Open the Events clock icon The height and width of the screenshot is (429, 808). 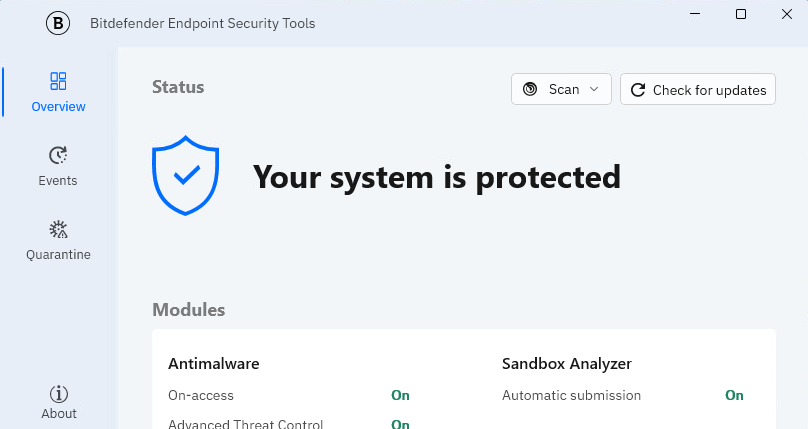tap(58, 155)
